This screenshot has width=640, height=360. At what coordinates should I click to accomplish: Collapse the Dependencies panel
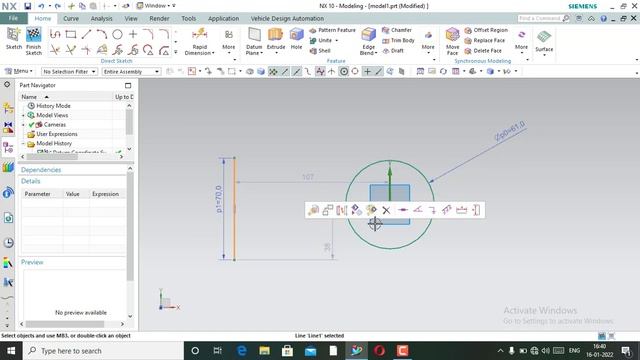[x=130, y=169]
